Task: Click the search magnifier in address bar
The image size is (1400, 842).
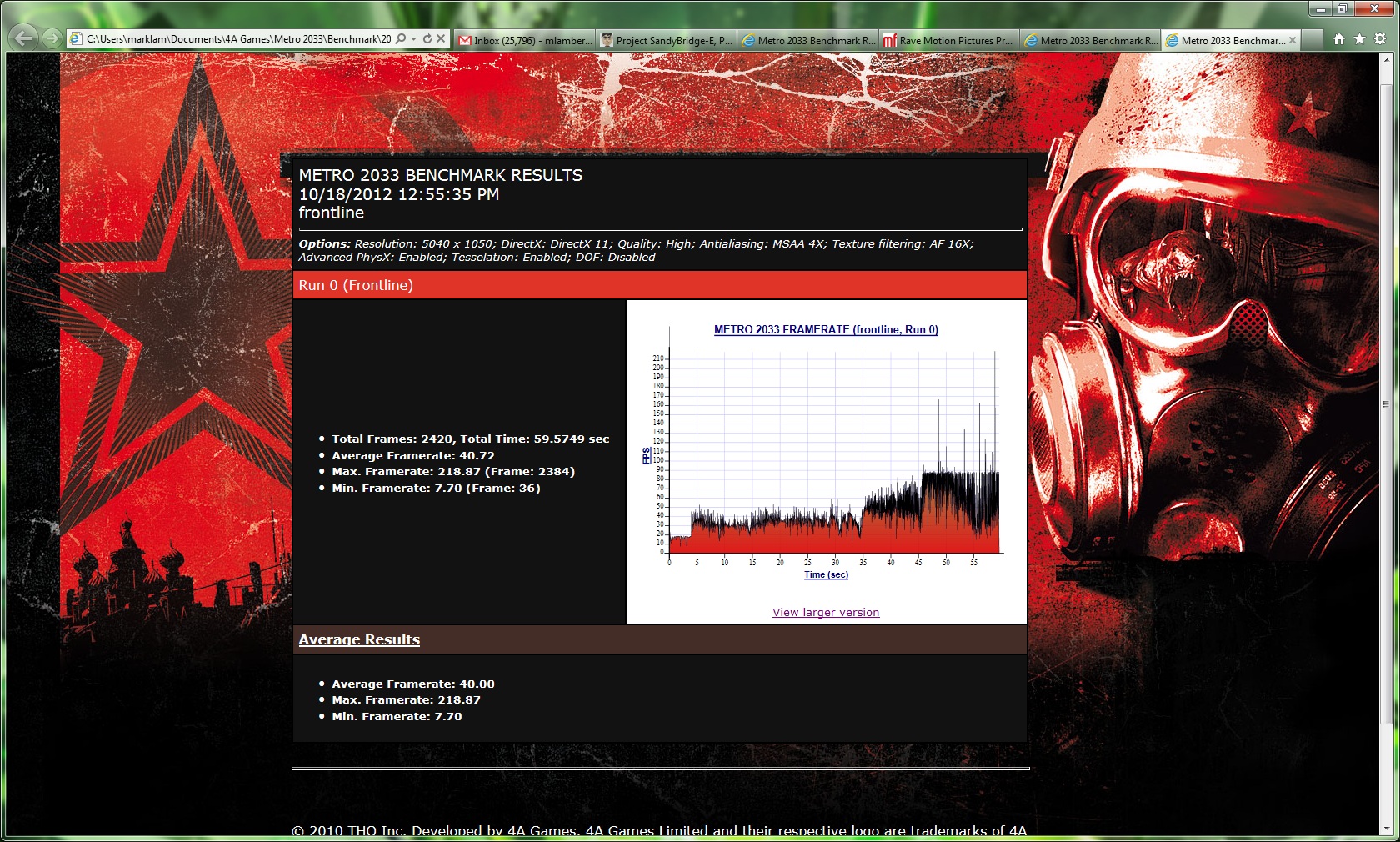Action: pos(401,39)
